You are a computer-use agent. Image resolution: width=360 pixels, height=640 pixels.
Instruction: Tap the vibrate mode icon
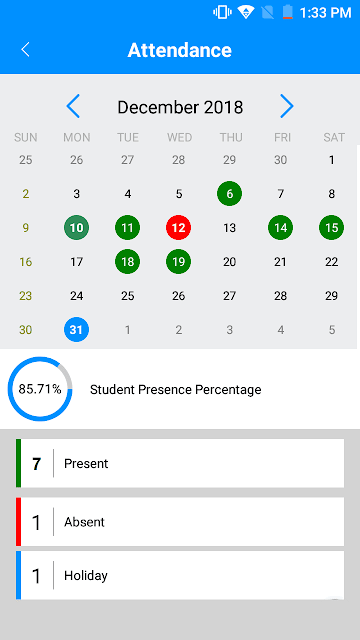pyautogui.click(x=222, y=12)
